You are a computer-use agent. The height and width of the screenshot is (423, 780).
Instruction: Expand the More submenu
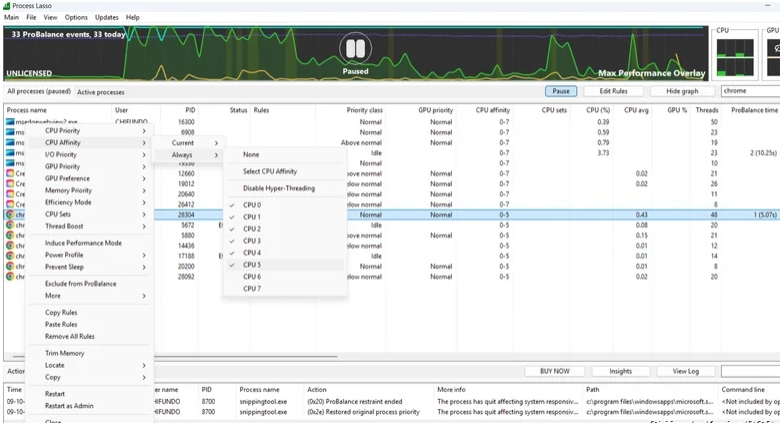[90, 296]
